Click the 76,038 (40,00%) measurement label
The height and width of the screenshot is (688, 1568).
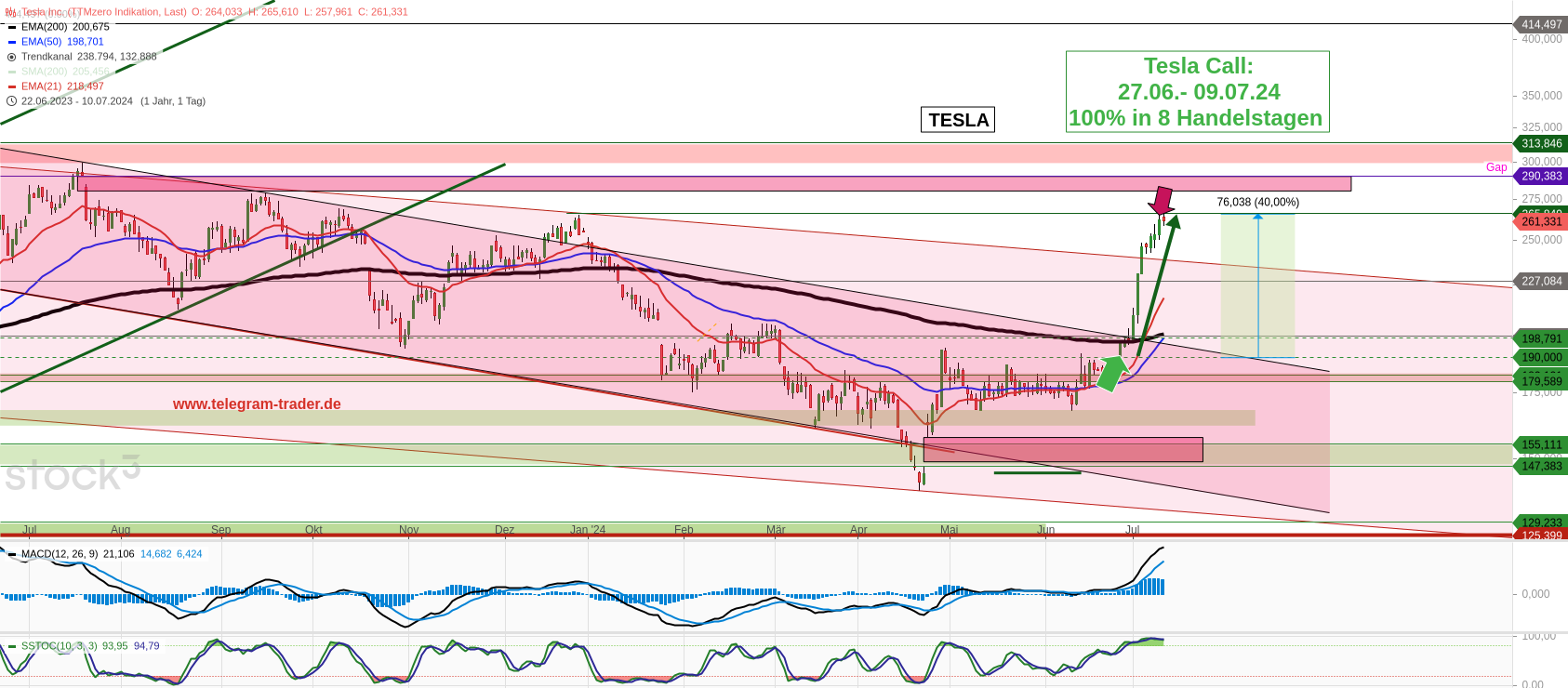(1258, 203)
